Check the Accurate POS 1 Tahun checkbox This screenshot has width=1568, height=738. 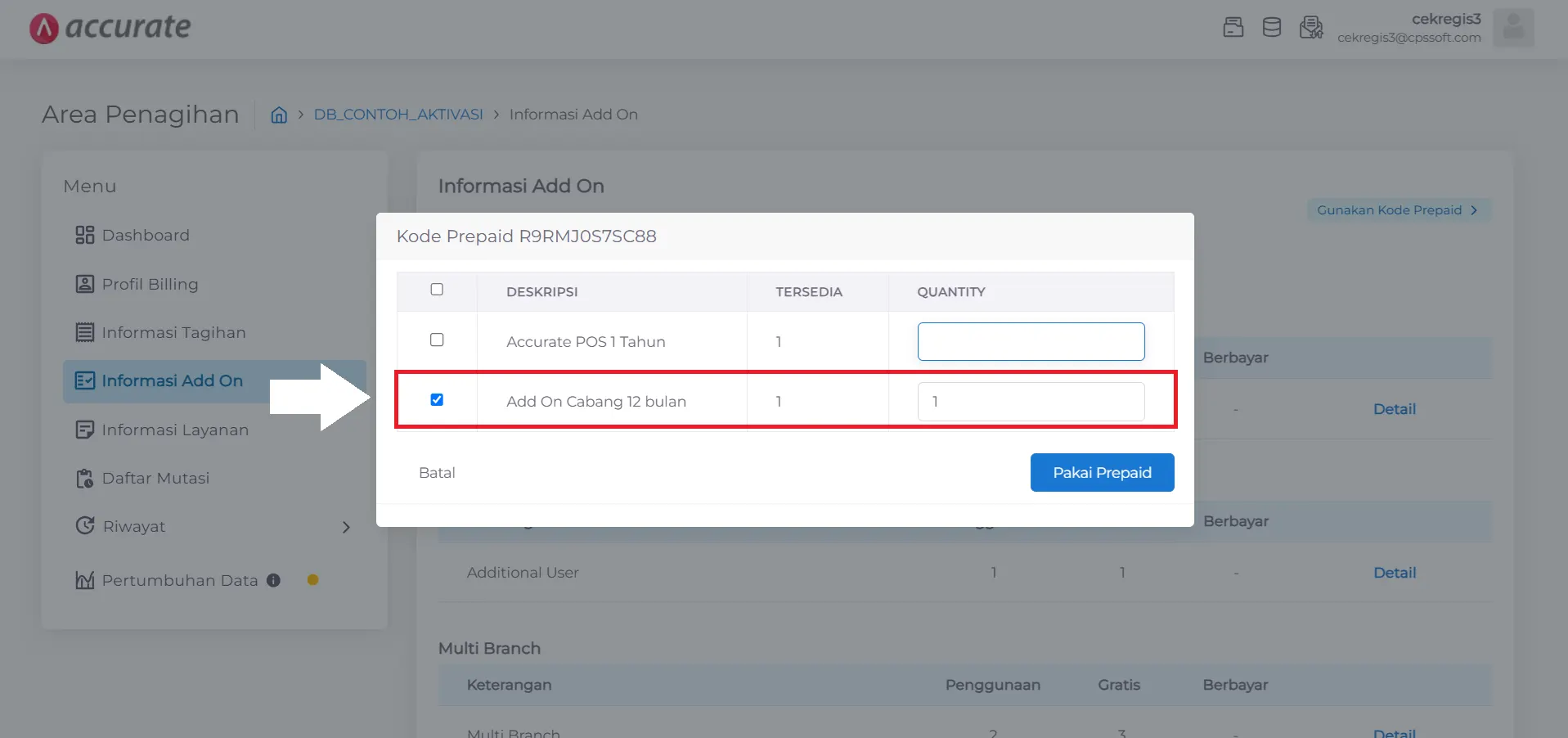point(437,340)
